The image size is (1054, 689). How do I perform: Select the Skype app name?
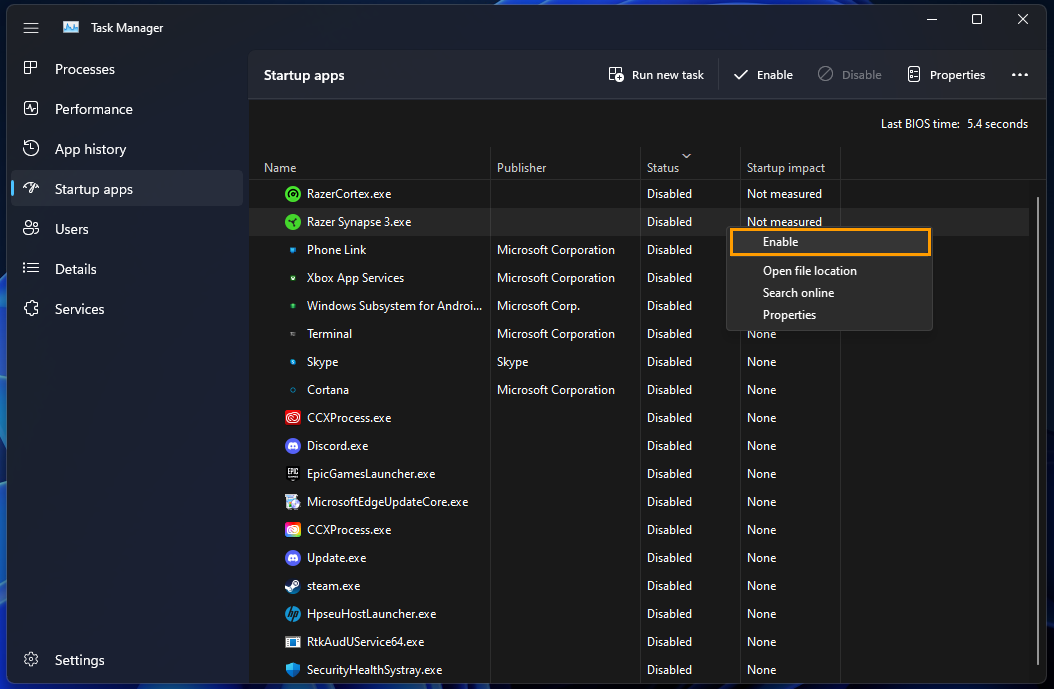pyautogui.click(x=323, y=362)
